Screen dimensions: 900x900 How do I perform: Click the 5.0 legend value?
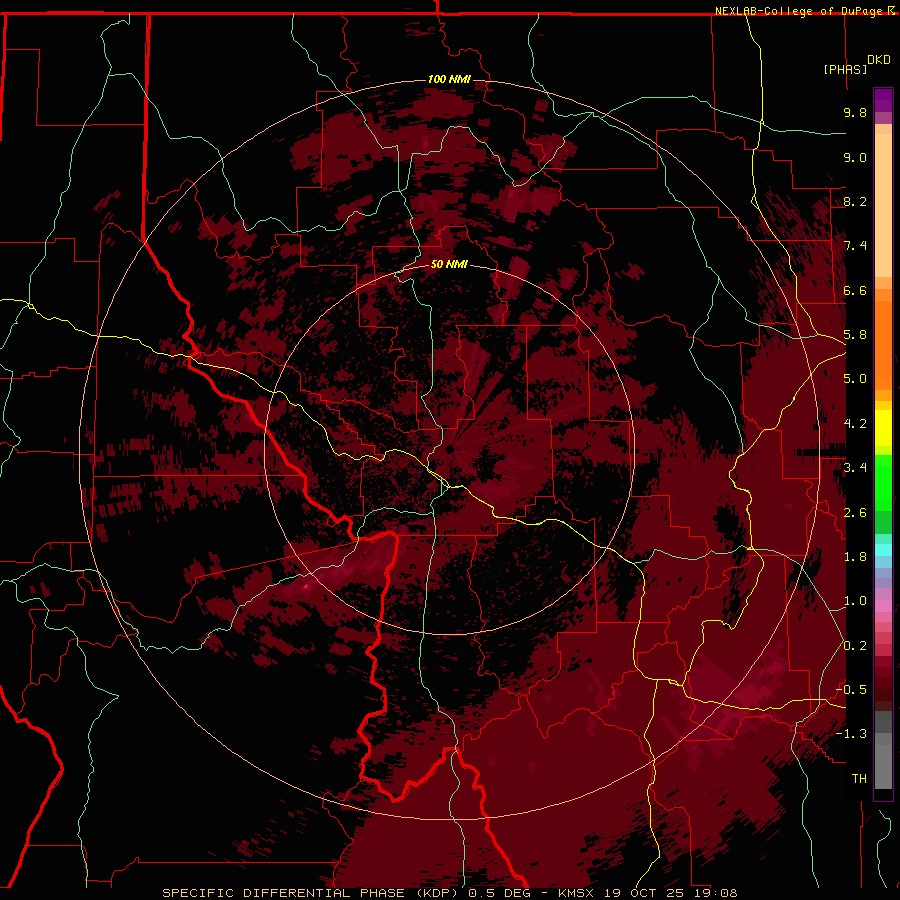click(x=855, y=379)
